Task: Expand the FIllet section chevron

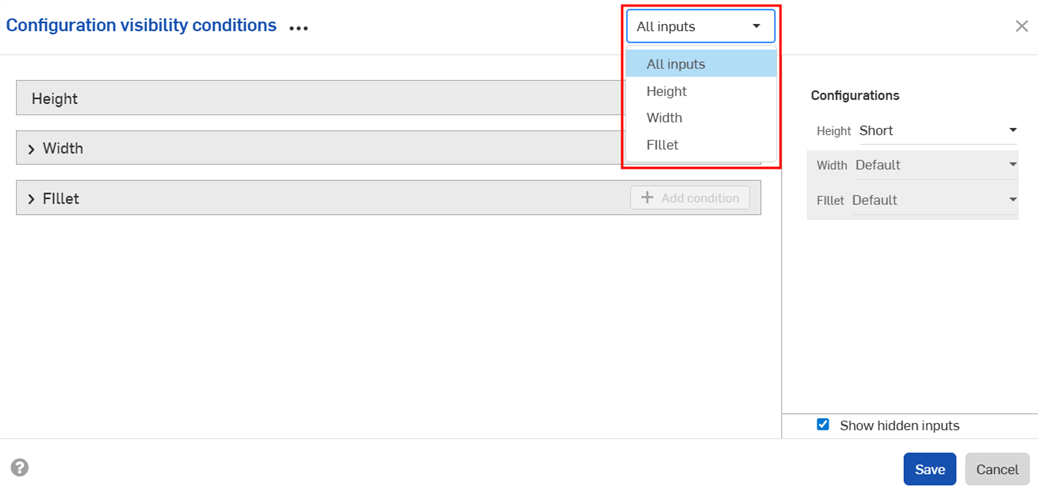Action: [31, 199]
